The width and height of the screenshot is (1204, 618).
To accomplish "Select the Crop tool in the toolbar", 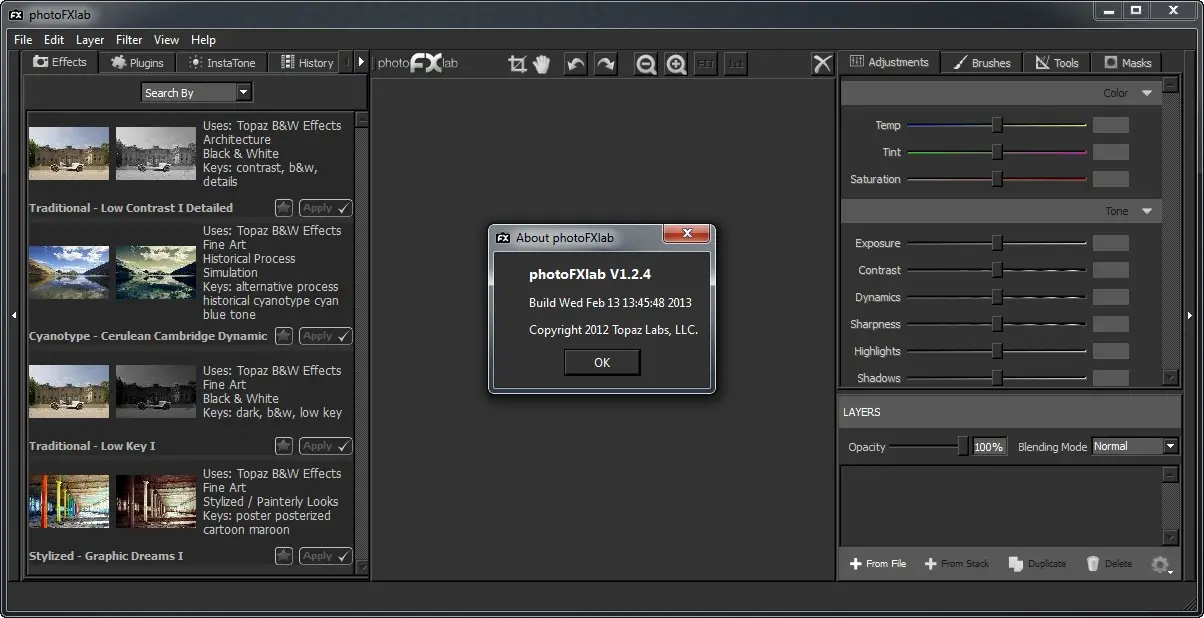I will click(x=517, y=64).
